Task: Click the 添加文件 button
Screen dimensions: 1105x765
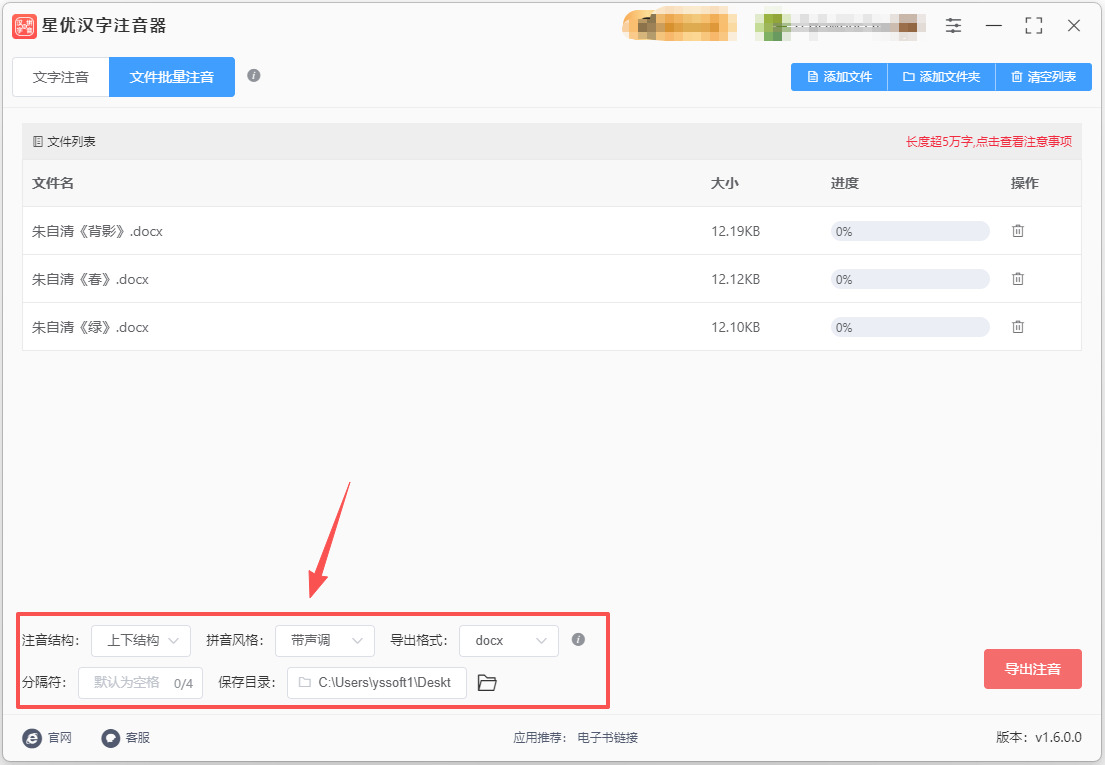Action: (x=839, y=77)
